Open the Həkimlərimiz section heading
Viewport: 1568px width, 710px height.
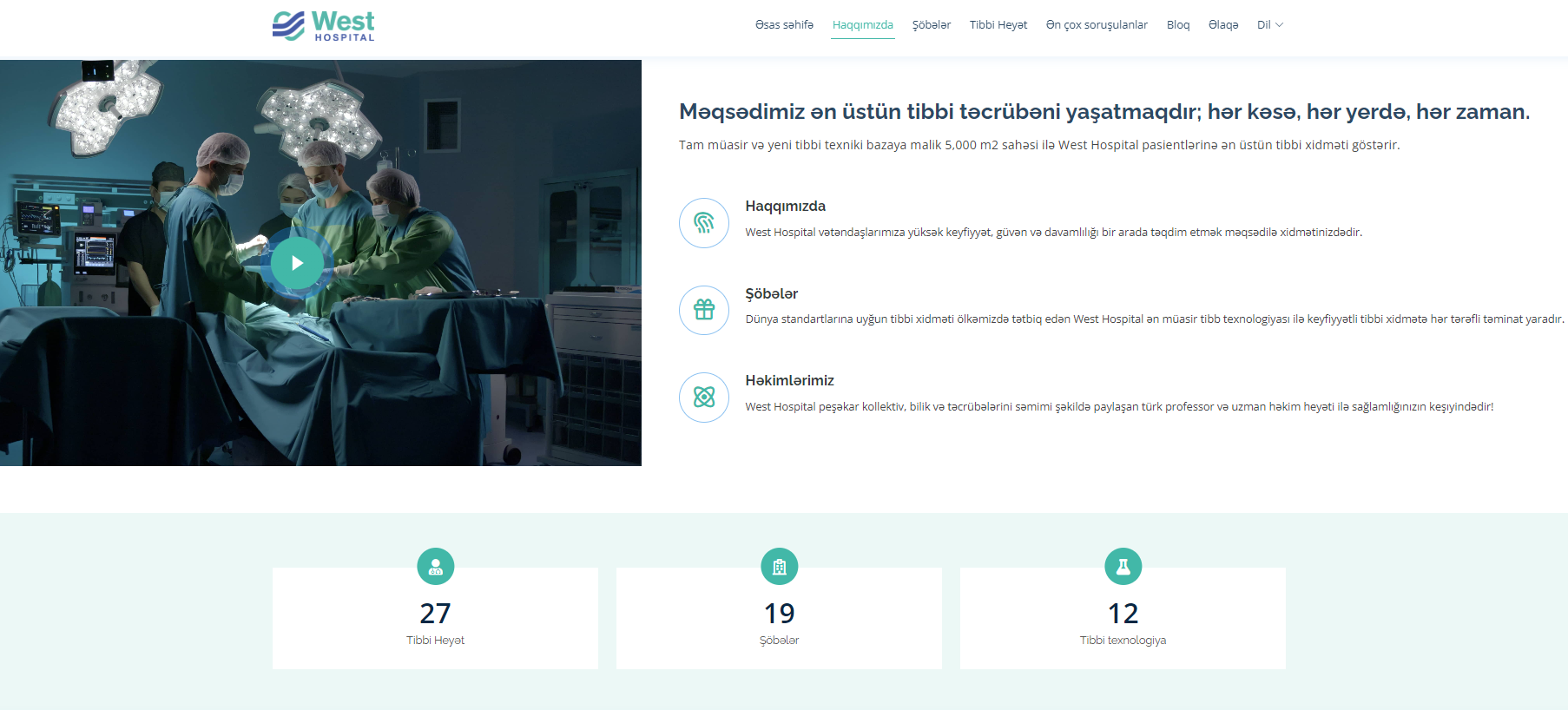pyautogui.click(x=789, y=381)
